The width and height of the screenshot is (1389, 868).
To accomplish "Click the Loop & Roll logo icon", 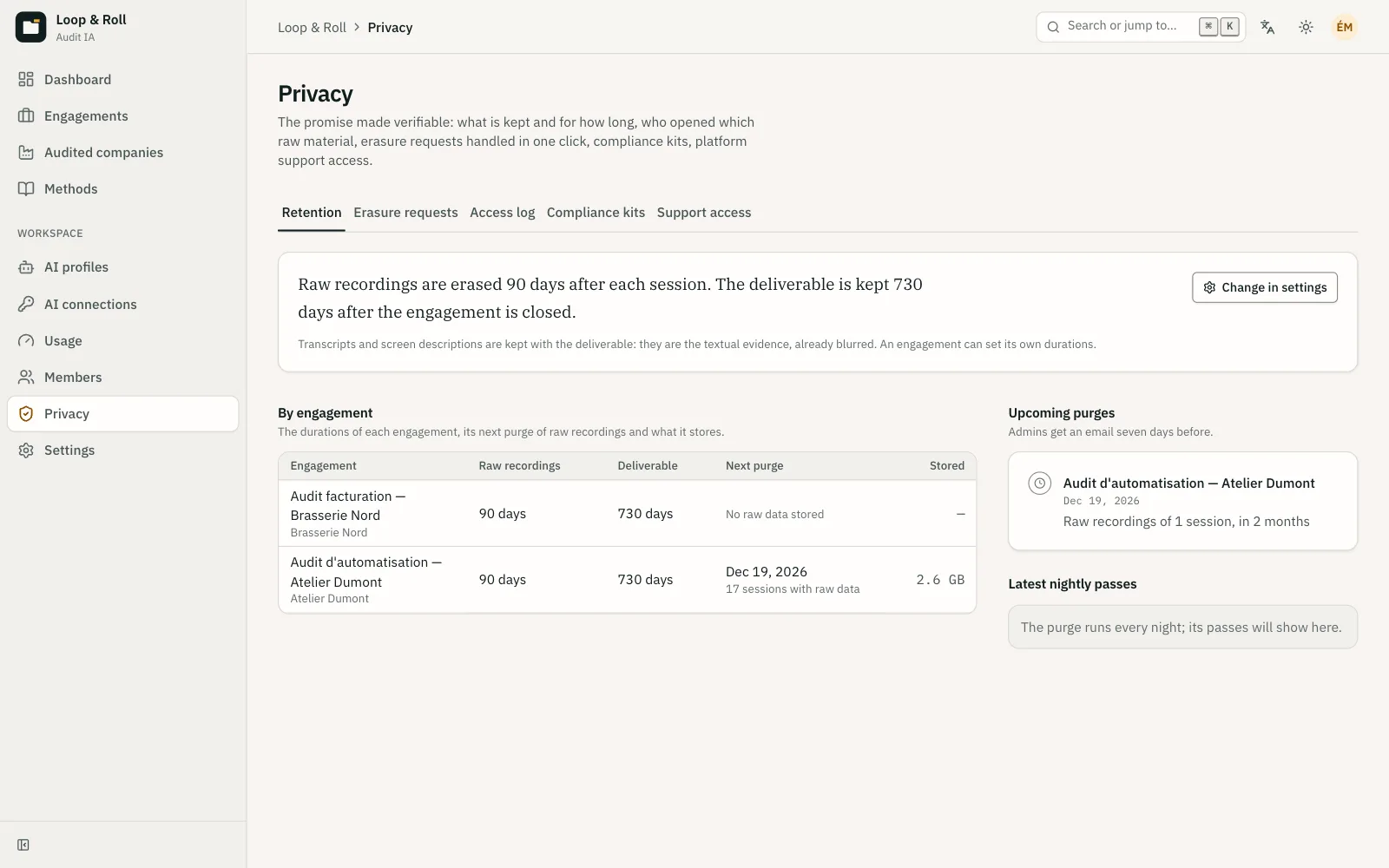I will tap(30, 27).
